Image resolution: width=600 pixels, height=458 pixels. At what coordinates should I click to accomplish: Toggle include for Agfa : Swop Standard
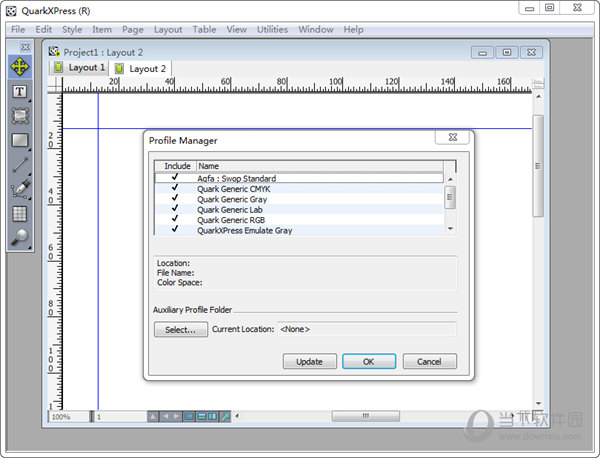tap(175, 177)
